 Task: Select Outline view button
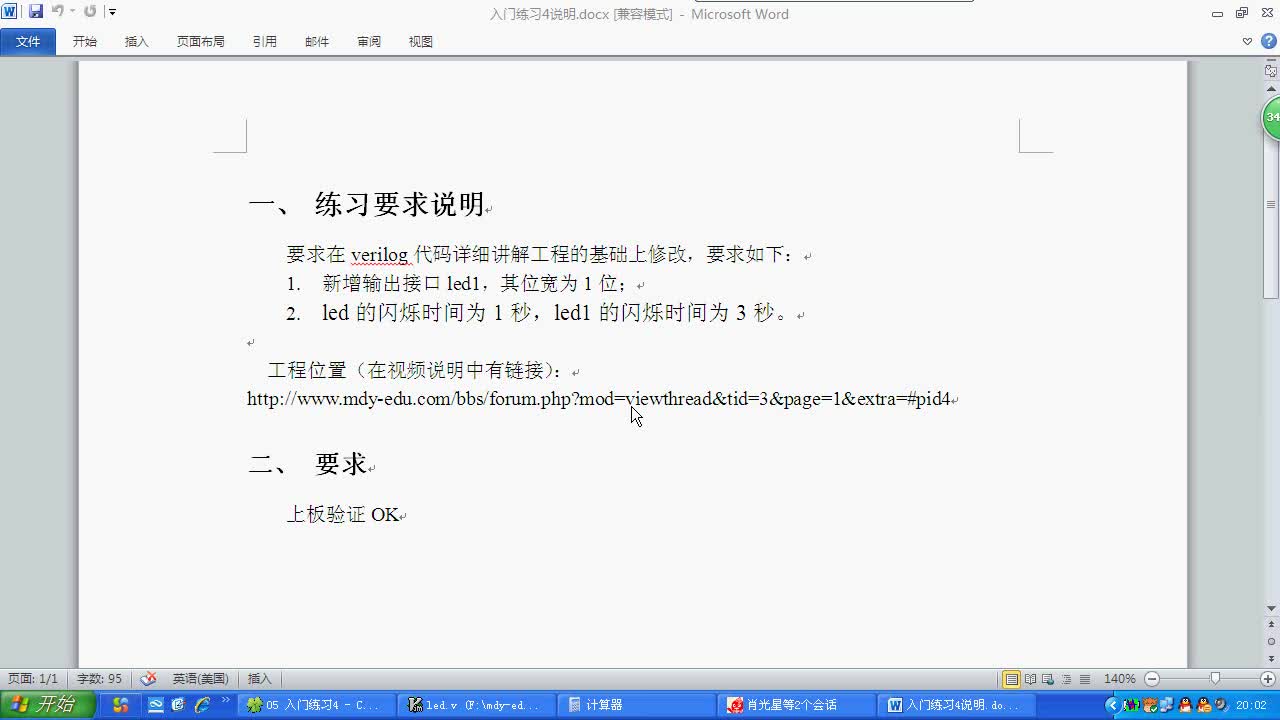tap(1067, 679)
